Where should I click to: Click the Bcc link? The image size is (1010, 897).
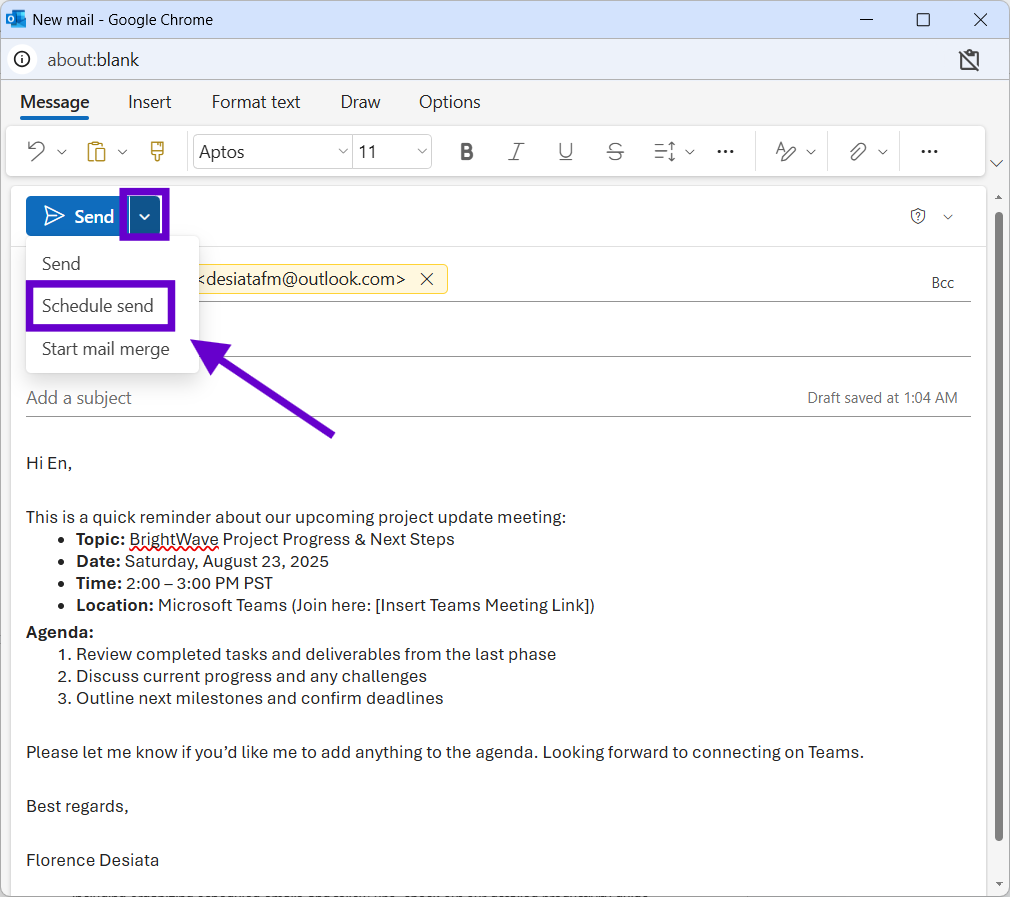[x=942, y=283]
